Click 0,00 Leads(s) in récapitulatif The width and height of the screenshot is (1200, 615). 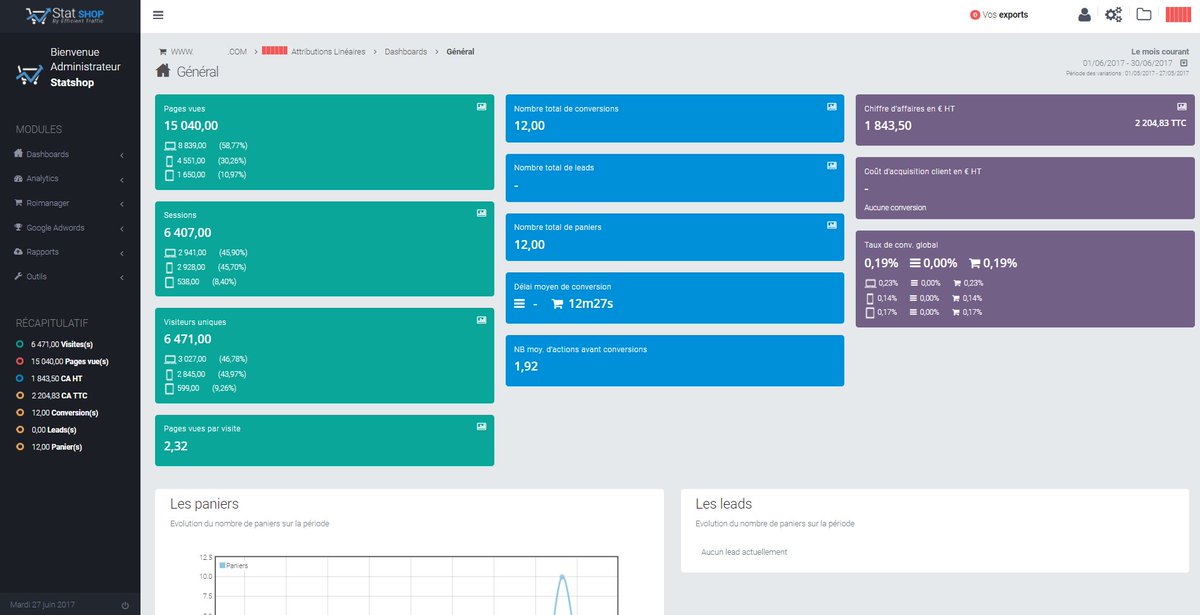tap(54, 429)
